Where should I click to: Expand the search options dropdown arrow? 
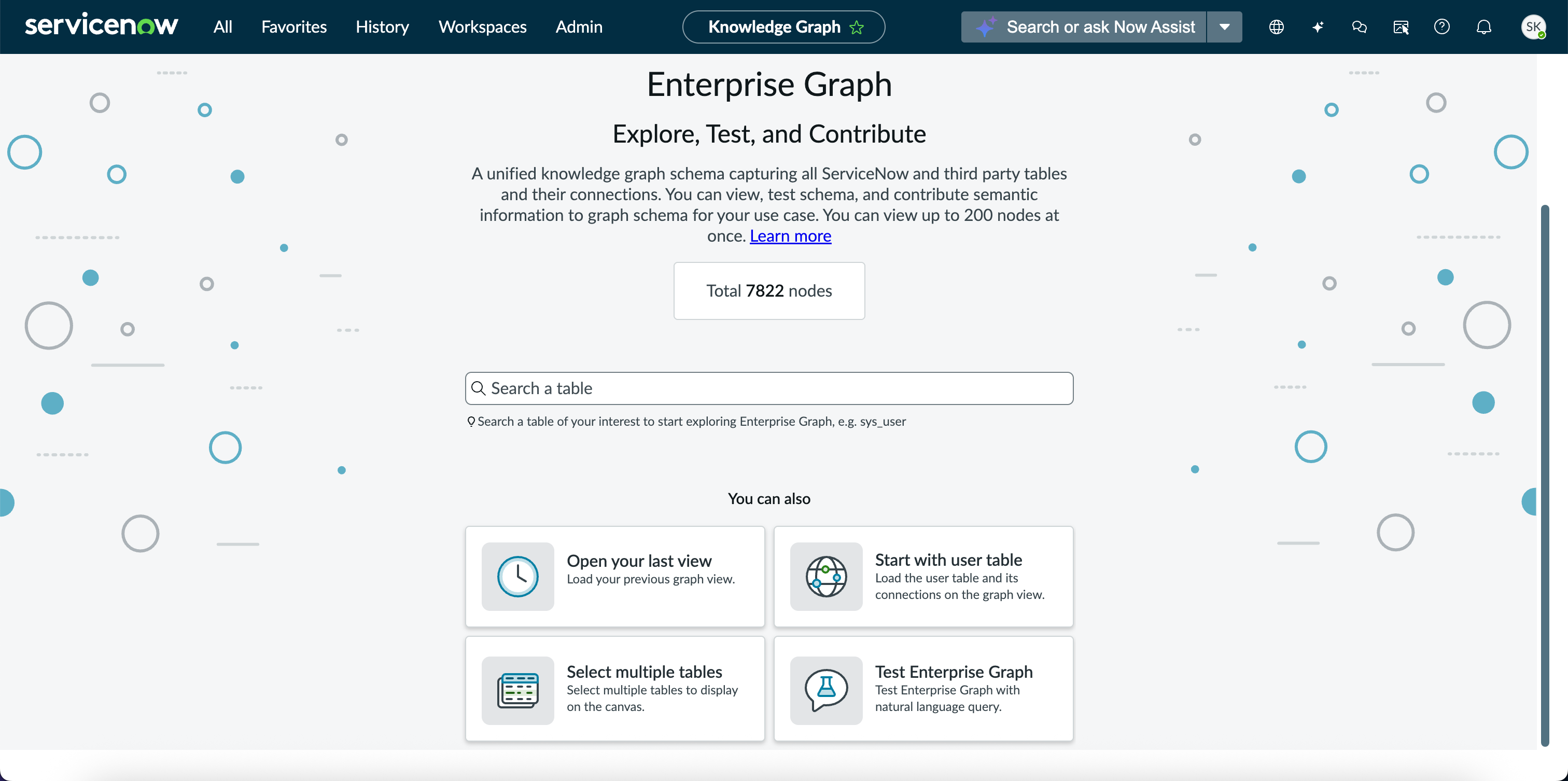pyautogui.click(x=1225, y=27)
